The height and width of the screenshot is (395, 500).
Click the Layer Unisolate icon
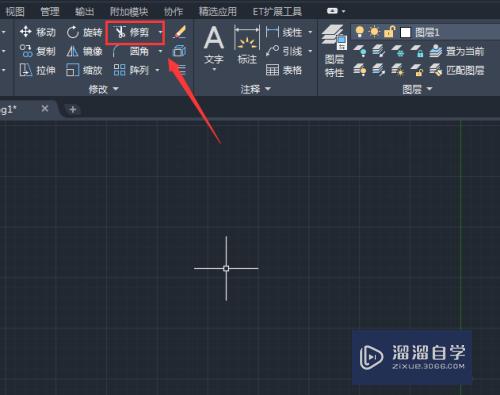pos(379,70)
